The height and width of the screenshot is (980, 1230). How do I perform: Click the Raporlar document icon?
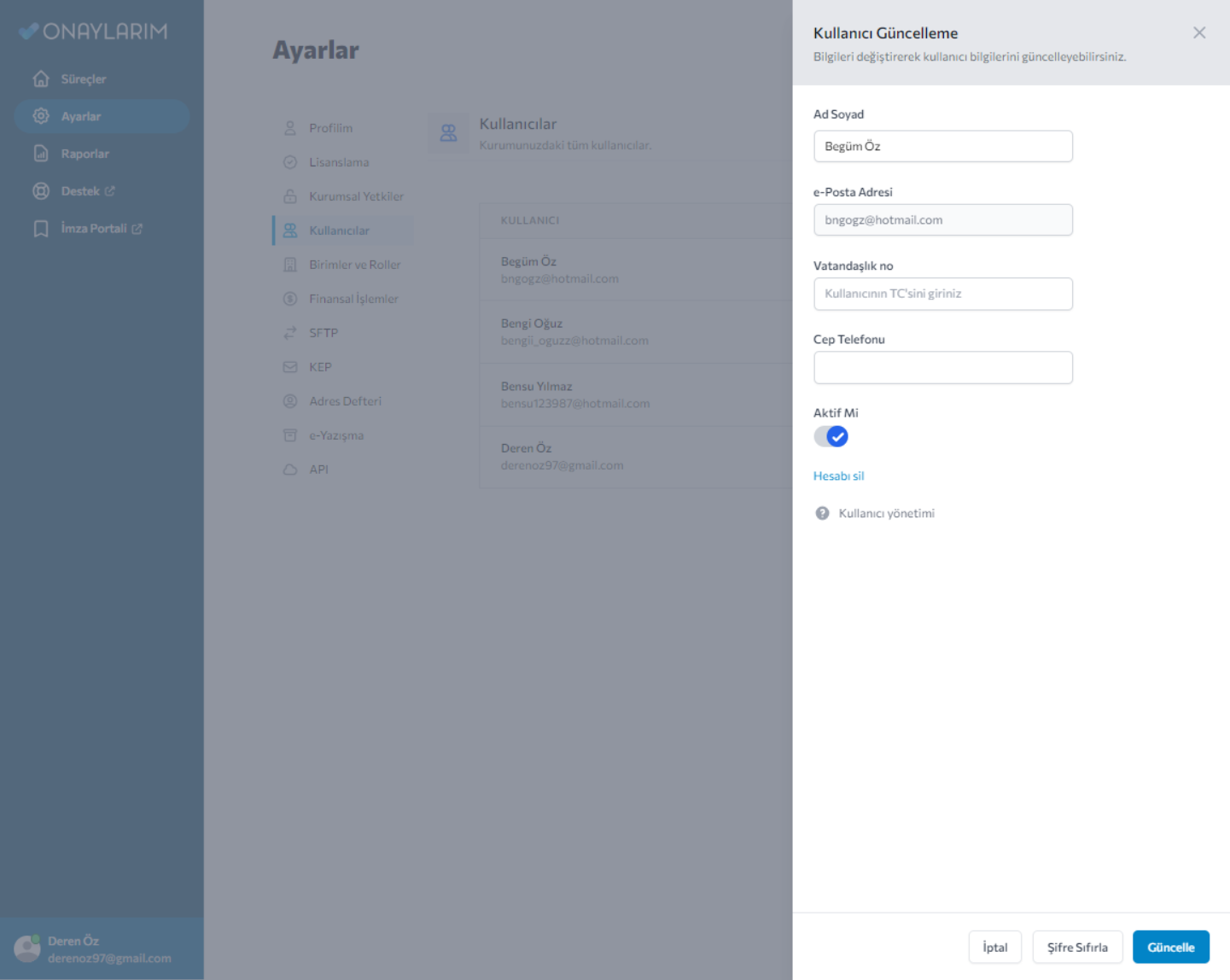[41, 154]
